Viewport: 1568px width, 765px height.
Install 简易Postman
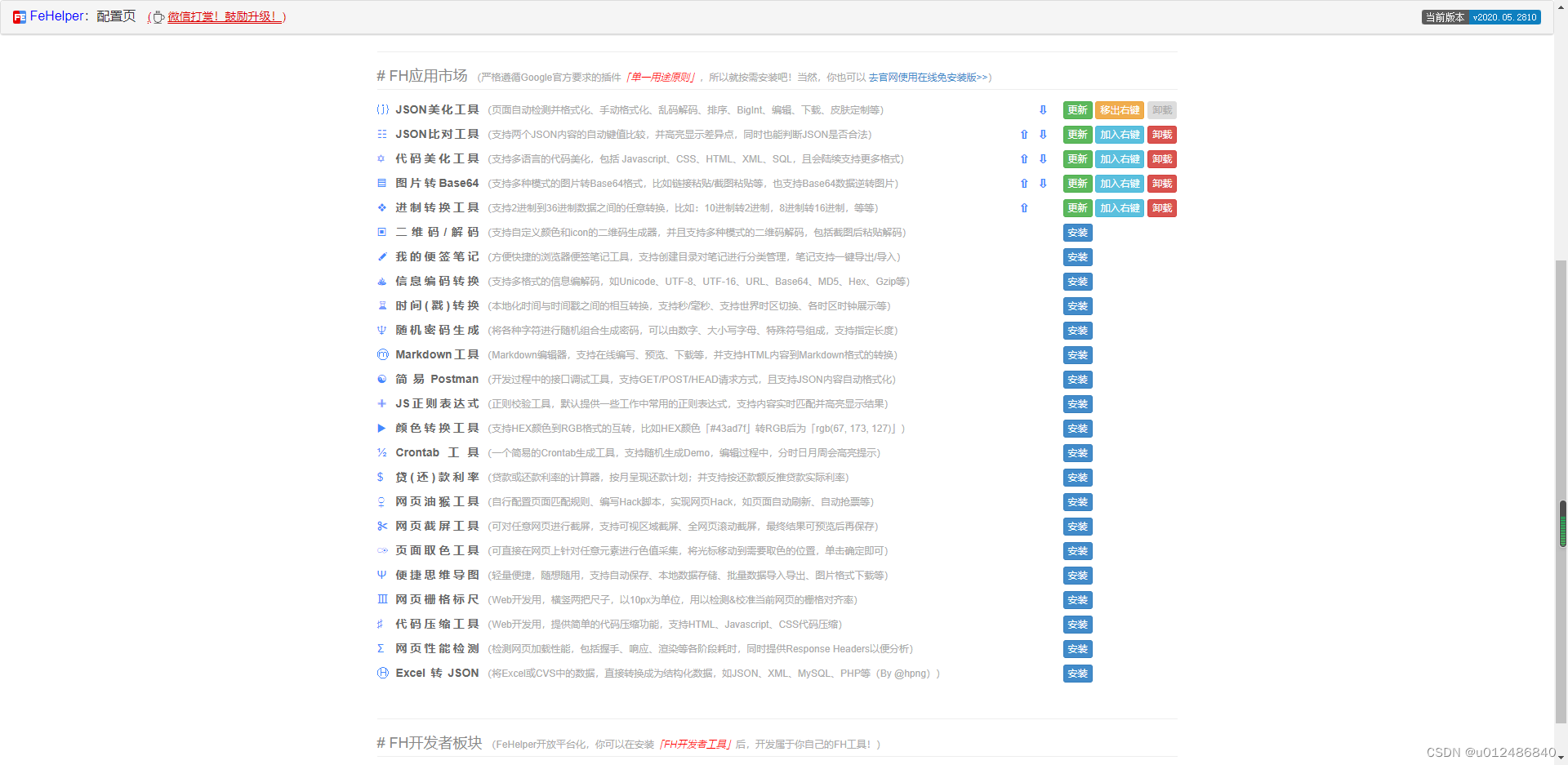[1078, 380]
